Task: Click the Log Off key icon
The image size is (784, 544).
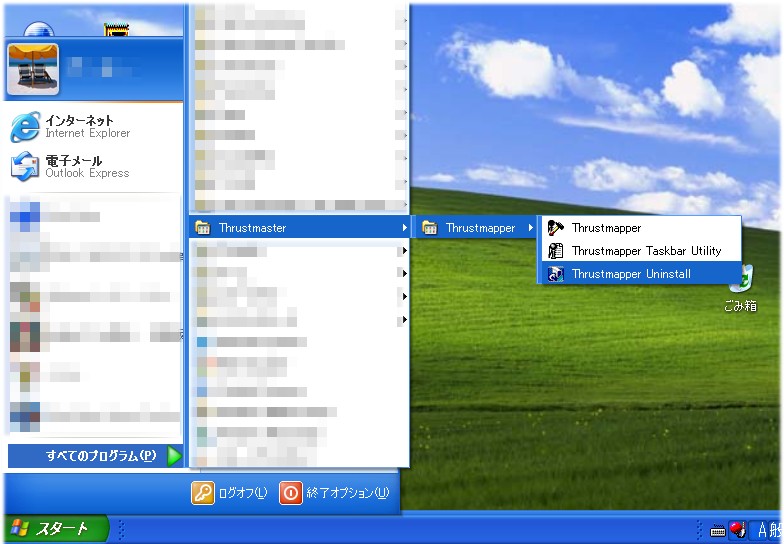Action: [x=202, y=493]
